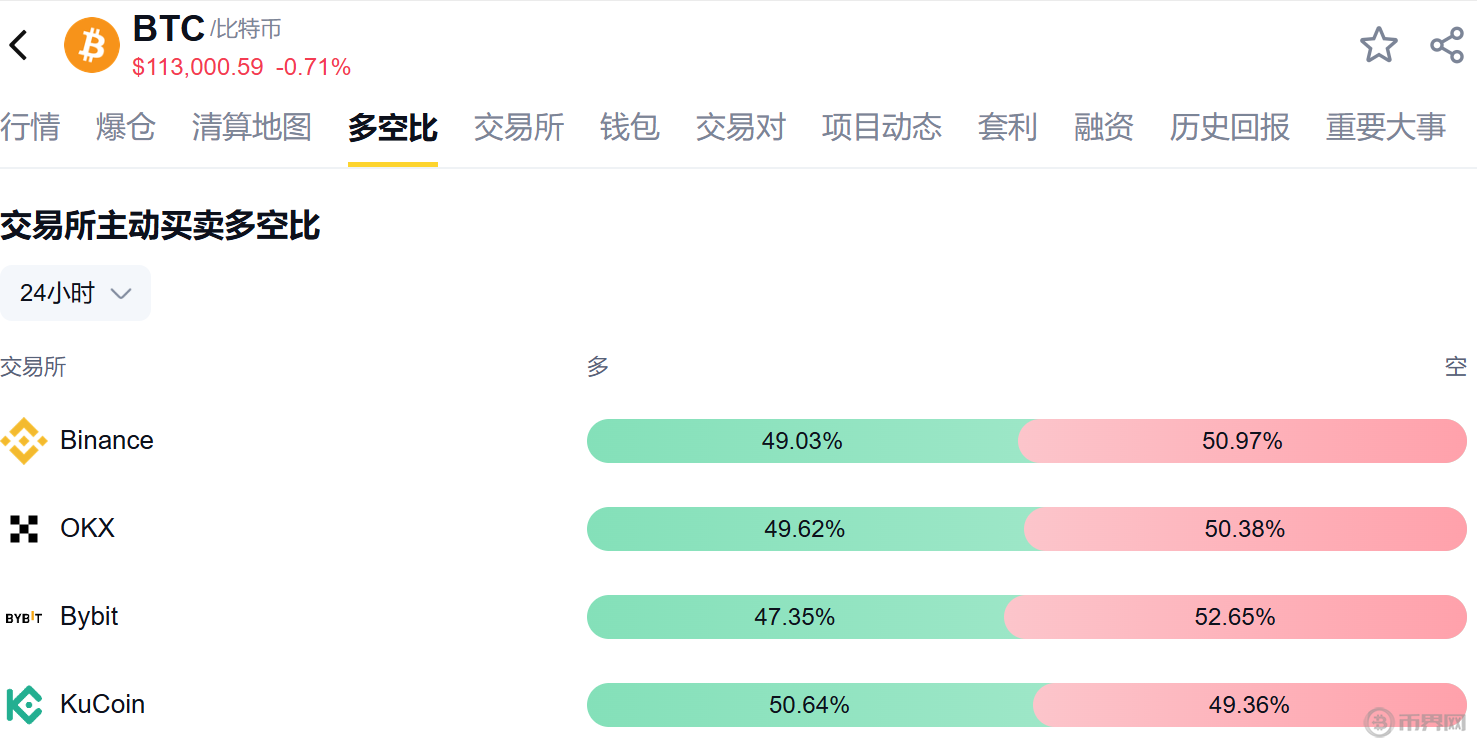Click the Binance exchange logo
The image size is (1477, 750).
(24, 441)
